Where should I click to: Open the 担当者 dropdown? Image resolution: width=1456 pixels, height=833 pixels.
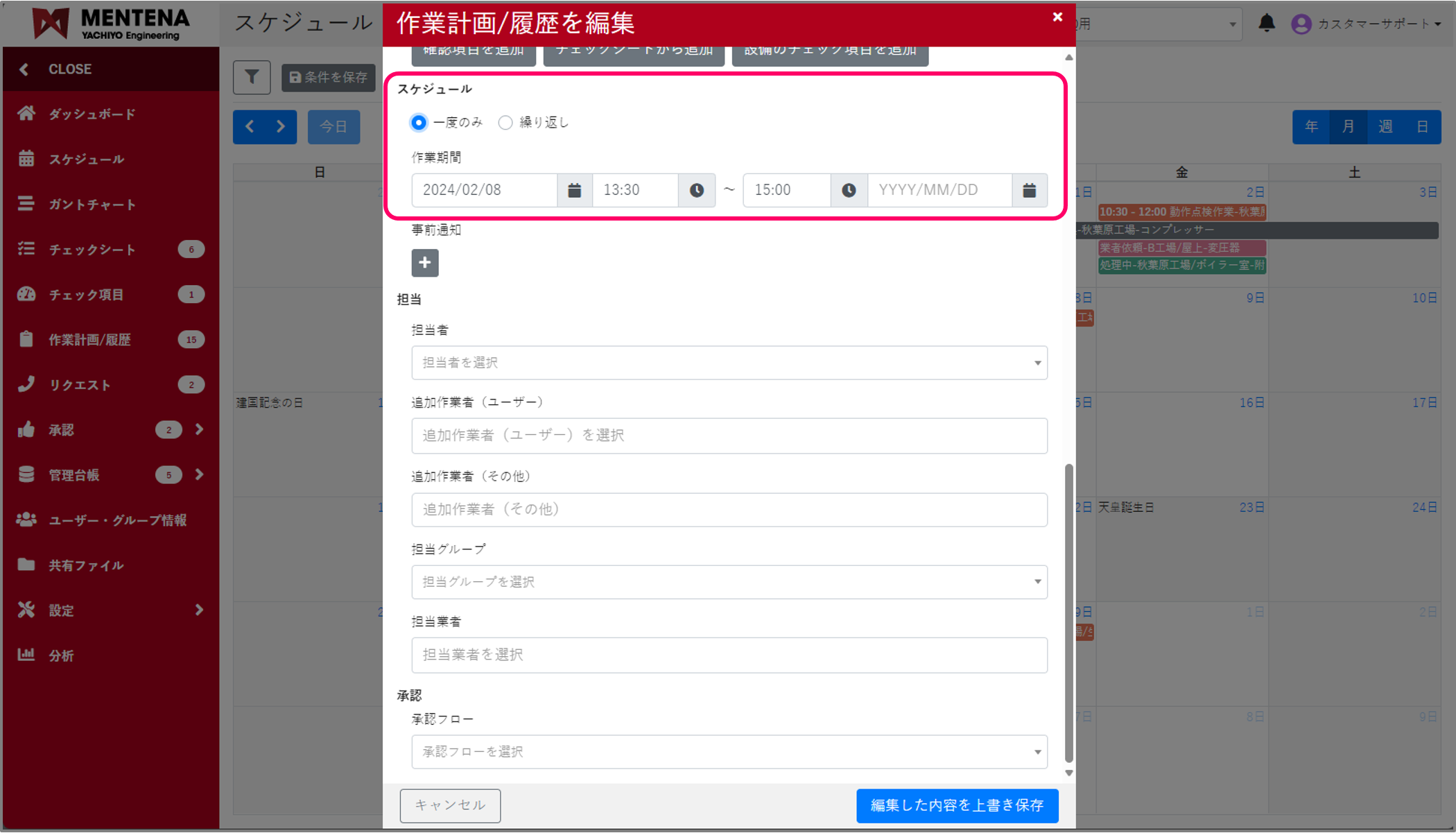tap(729, 363)
